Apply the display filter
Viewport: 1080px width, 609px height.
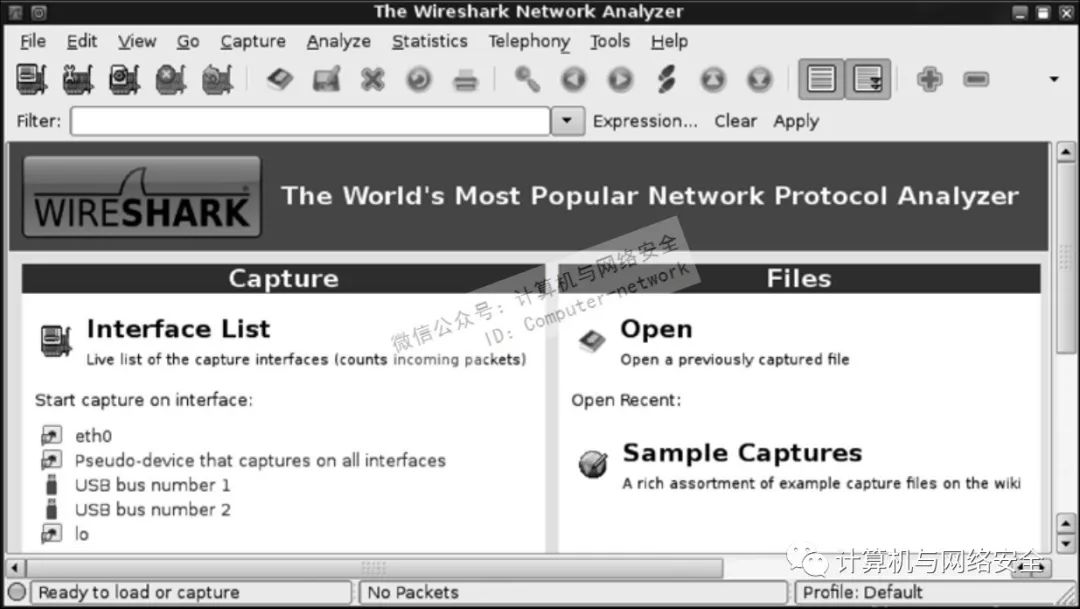pos(796,122)
